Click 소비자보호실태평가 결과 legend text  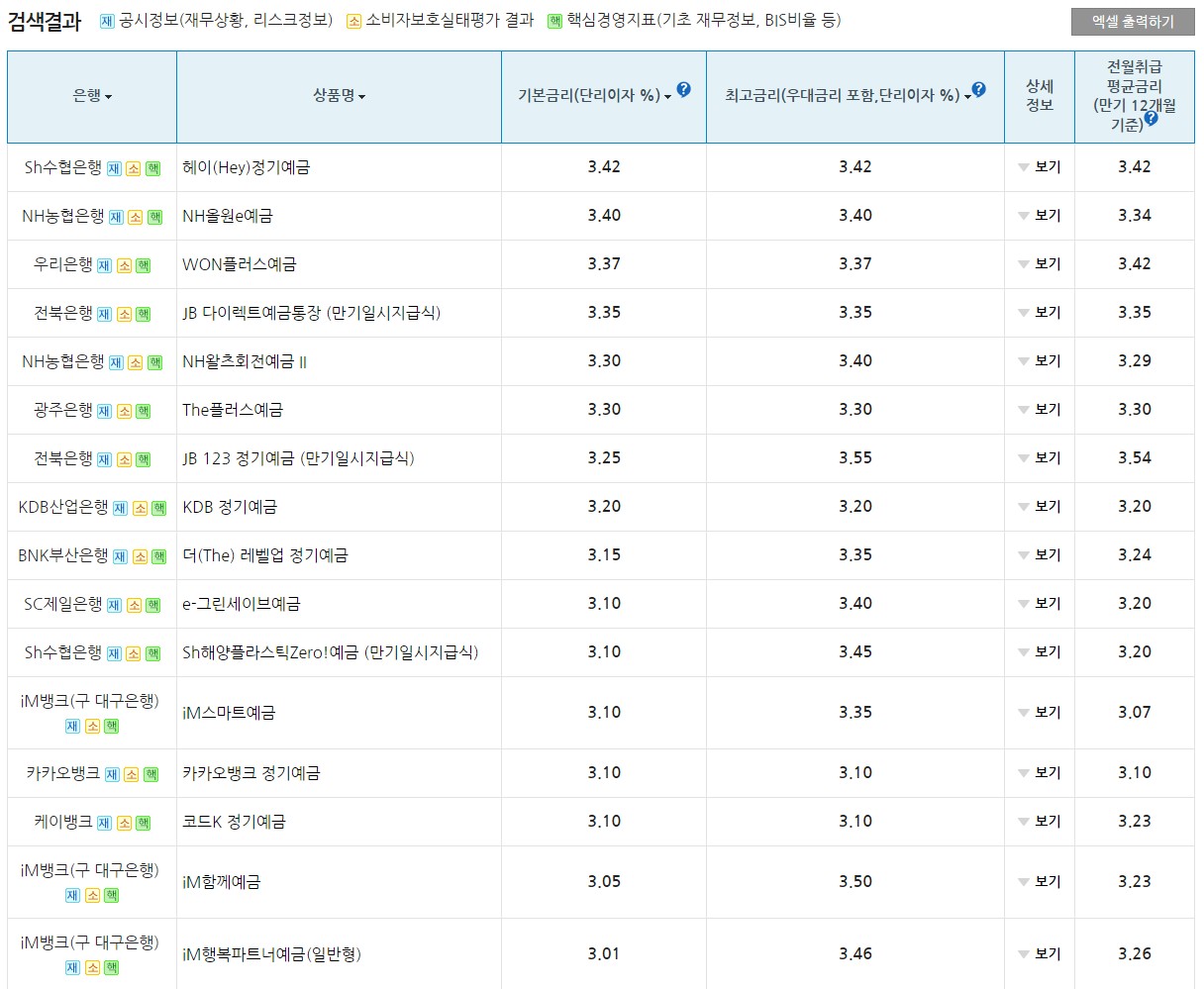click(450, 20)
